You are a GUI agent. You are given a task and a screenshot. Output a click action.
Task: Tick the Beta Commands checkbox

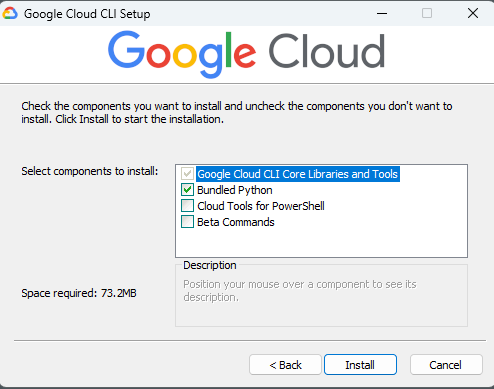tap(187, 222)
